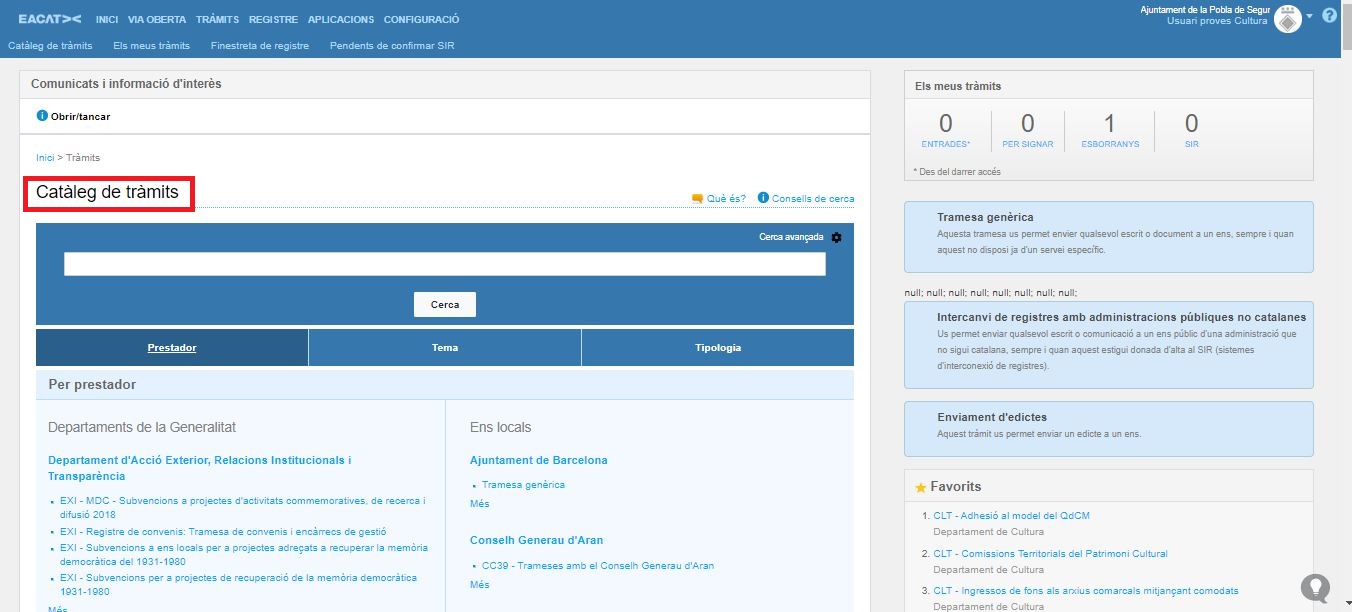
Task: Click the Favorits star icon
Action: [x=920, y=487]
